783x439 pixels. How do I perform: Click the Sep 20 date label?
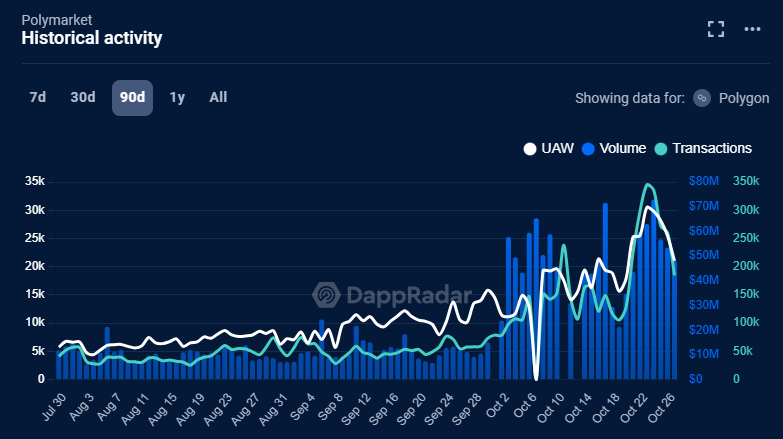click(x=411, y=409)
